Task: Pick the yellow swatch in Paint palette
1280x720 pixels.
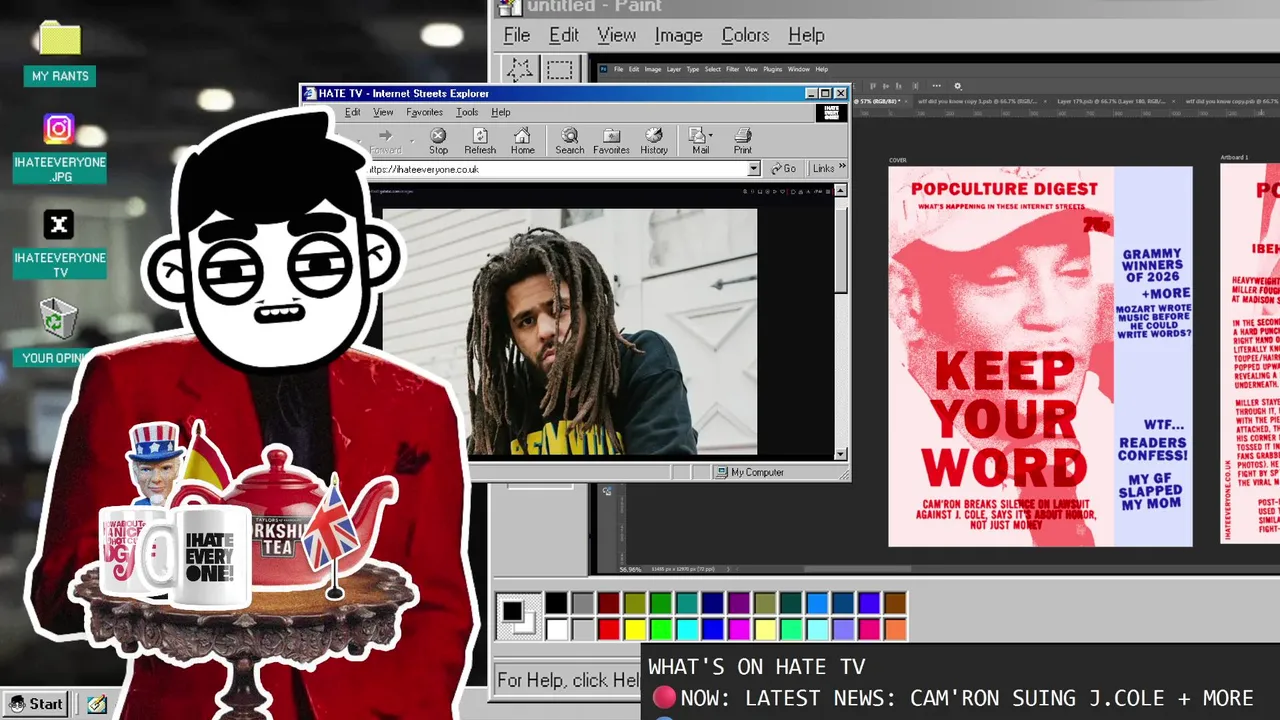Action: (x=635, y=629)
